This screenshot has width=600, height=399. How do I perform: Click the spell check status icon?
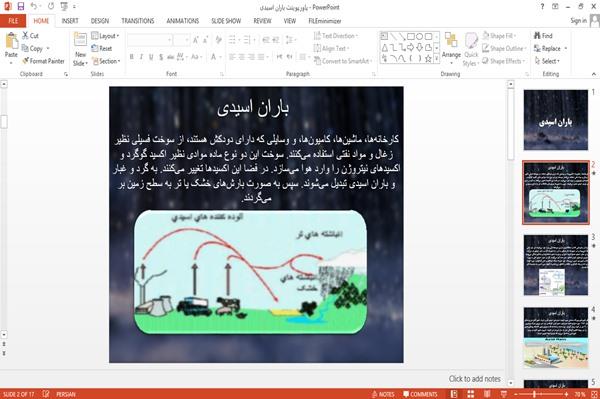tap(46, 394)
